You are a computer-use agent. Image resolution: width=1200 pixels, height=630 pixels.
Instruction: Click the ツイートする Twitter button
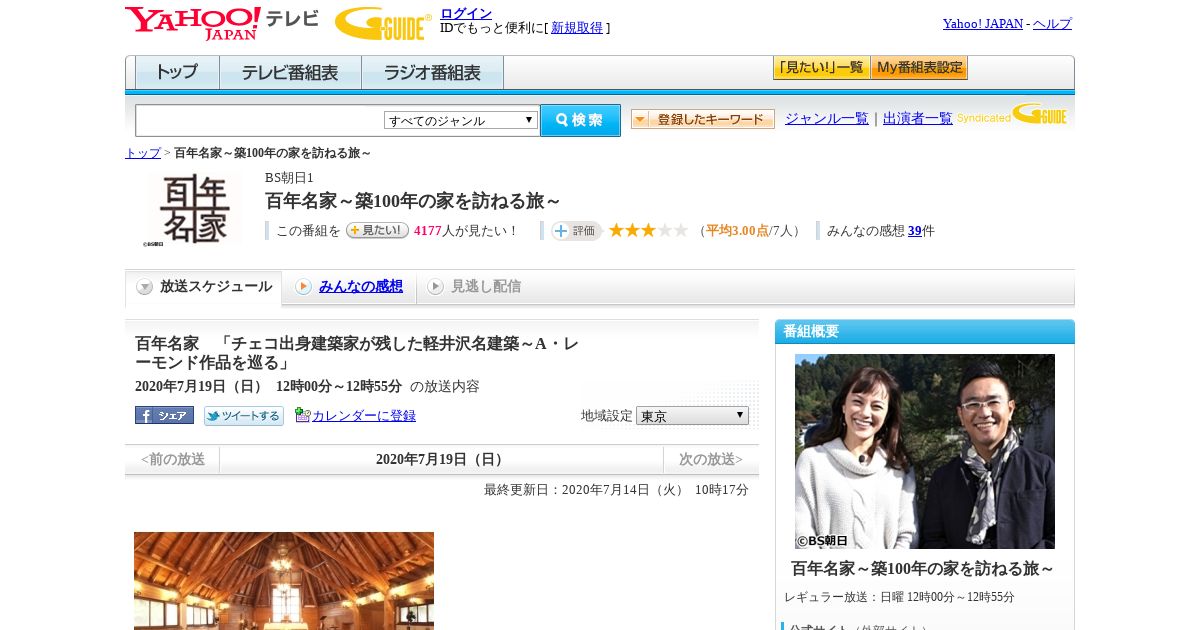tap(244, 415)
